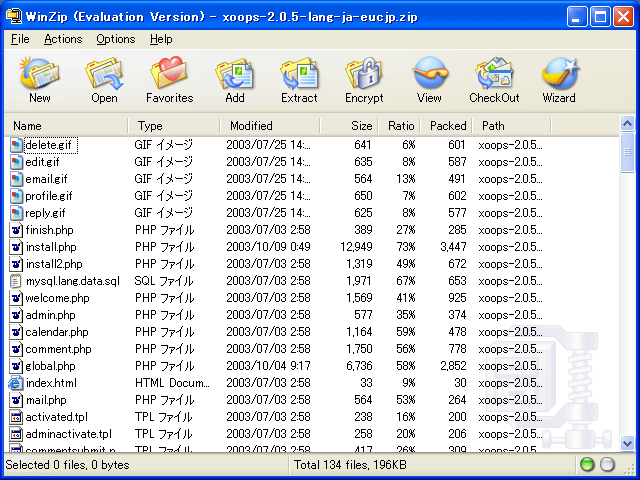
Task: Click the index.html browser icon
Action: pos(16,383)
